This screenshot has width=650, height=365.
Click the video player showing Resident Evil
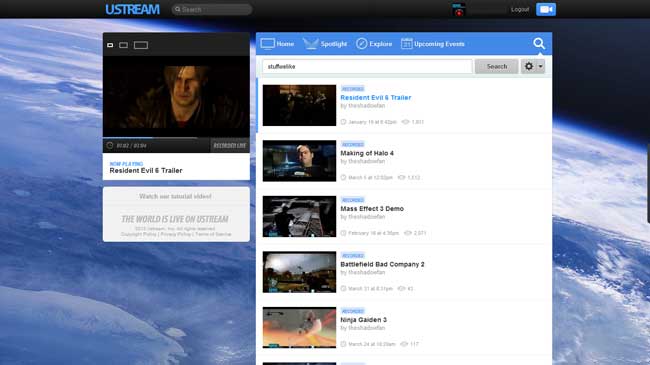click(176, 96)
